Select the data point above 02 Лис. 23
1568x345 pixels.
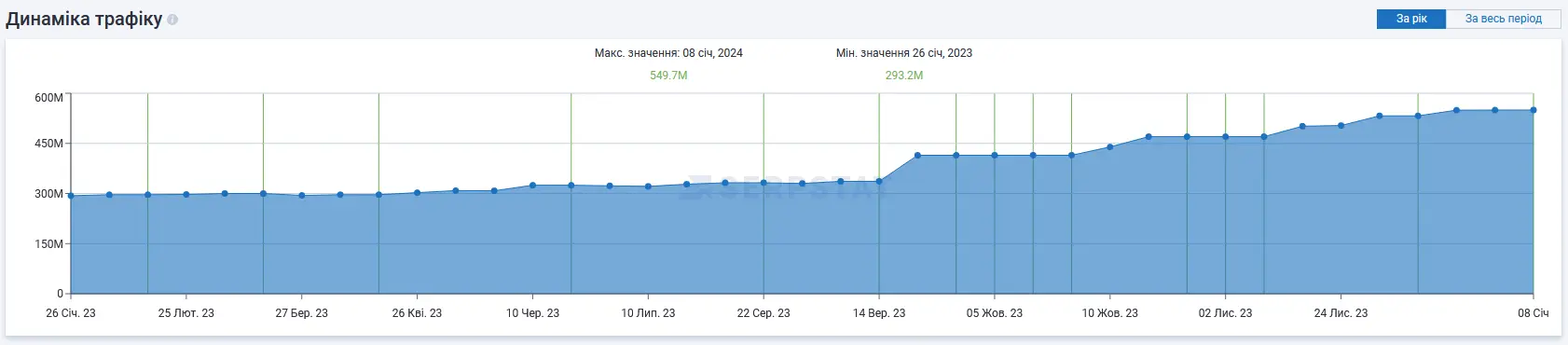(1225, 137)
